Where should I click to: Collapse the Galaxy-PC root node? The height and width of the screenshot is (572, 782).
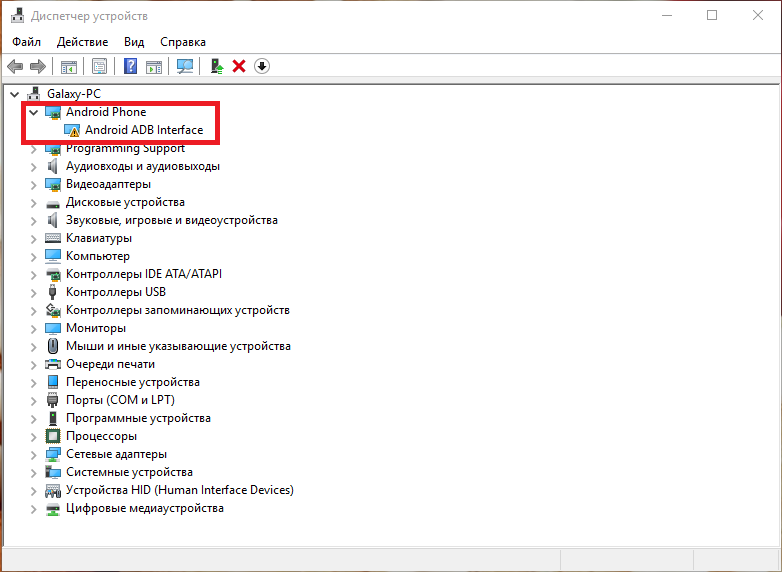click(14, 94)
